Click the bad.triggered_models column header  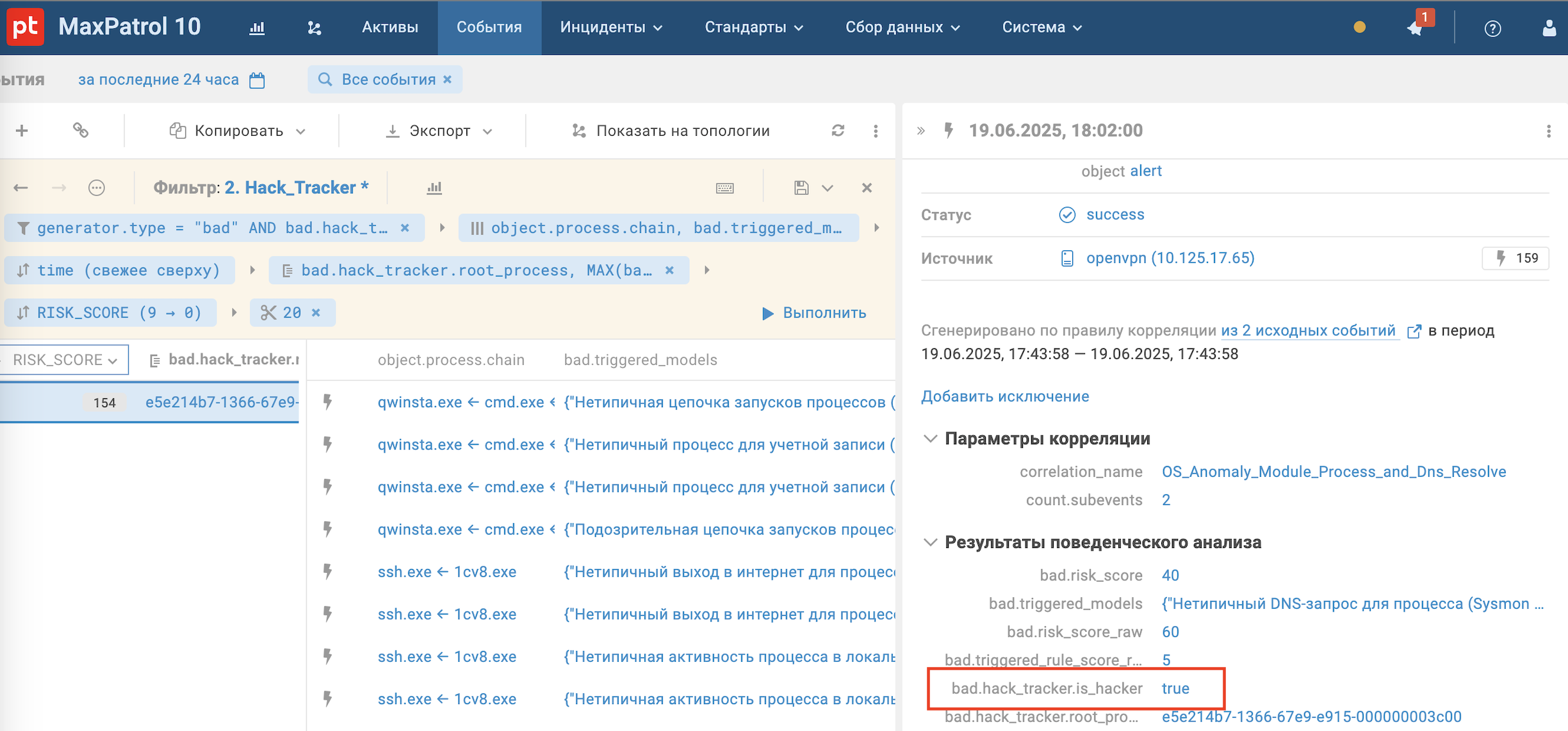point(641,360)
